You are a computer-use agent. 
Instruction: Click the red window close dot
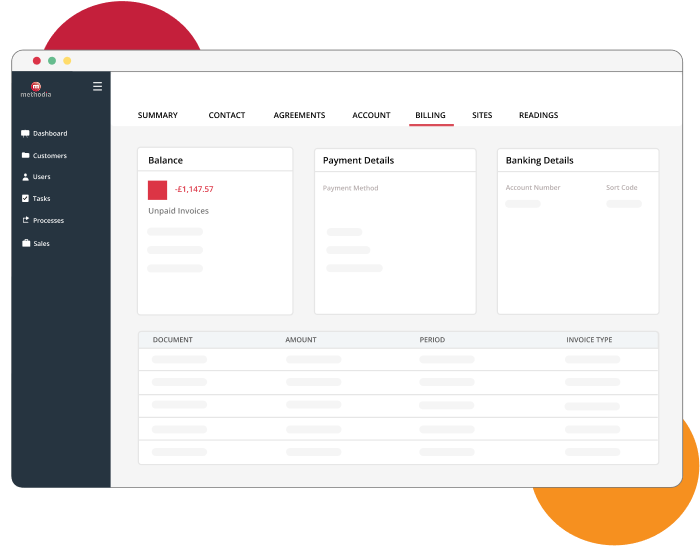point(37,61)
